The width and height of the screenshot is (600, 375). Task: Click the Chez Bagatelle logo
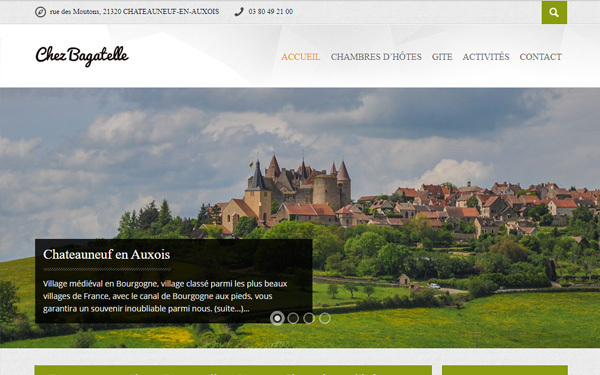click(82, 56)
